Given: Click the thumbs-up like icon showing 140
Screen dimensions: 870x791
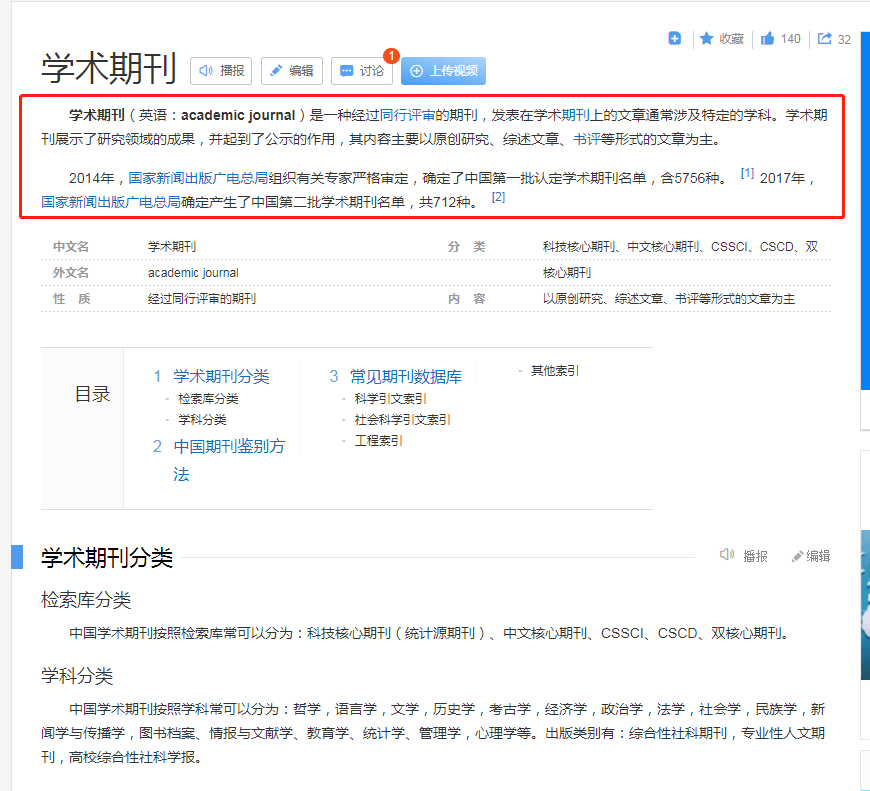Looking at the screenshot, I should click(x=767, y=38).
